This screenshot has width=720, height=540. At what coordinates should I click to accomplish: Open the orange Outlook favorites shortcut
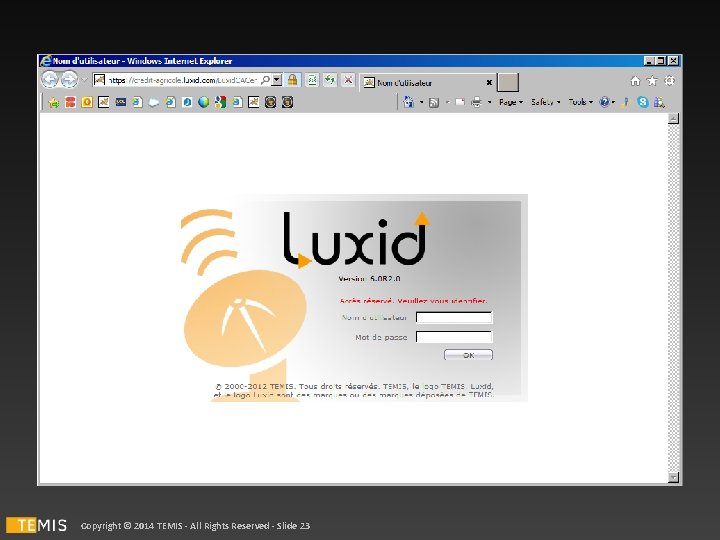coord(87,102)
